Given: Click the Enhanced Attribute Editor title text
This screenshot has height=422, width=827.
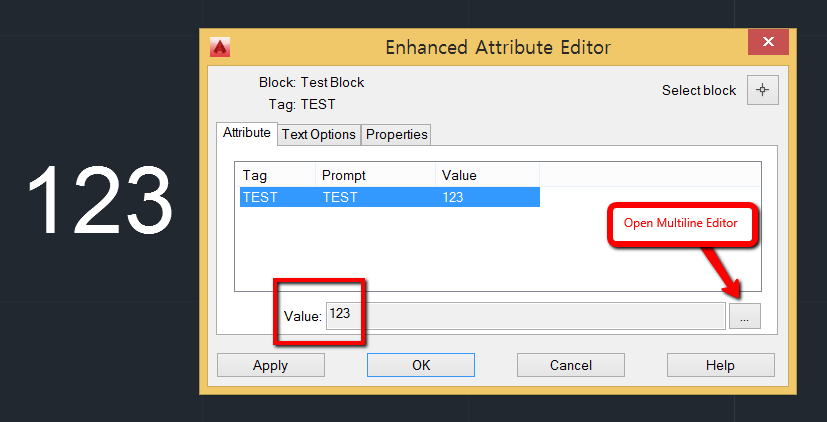Looking at the screenshot, I should tap(498, 47).
